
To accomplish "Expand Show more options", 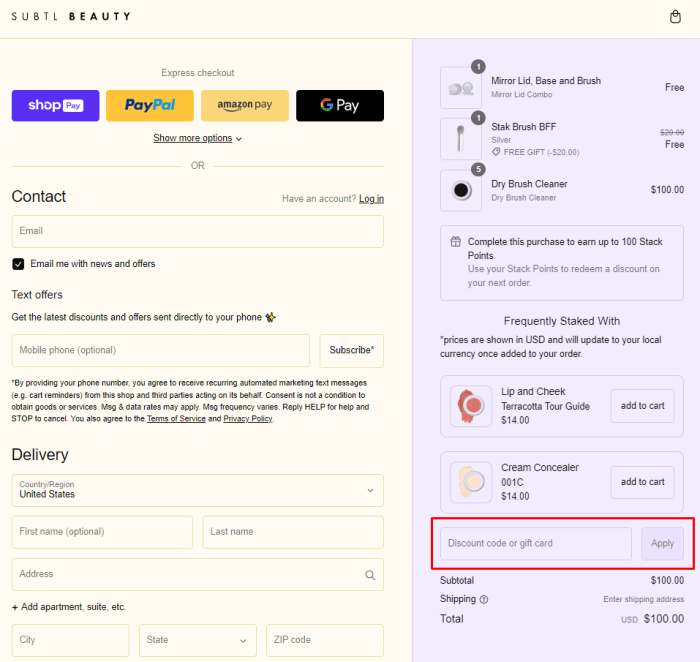I will [x=197, y=138].
